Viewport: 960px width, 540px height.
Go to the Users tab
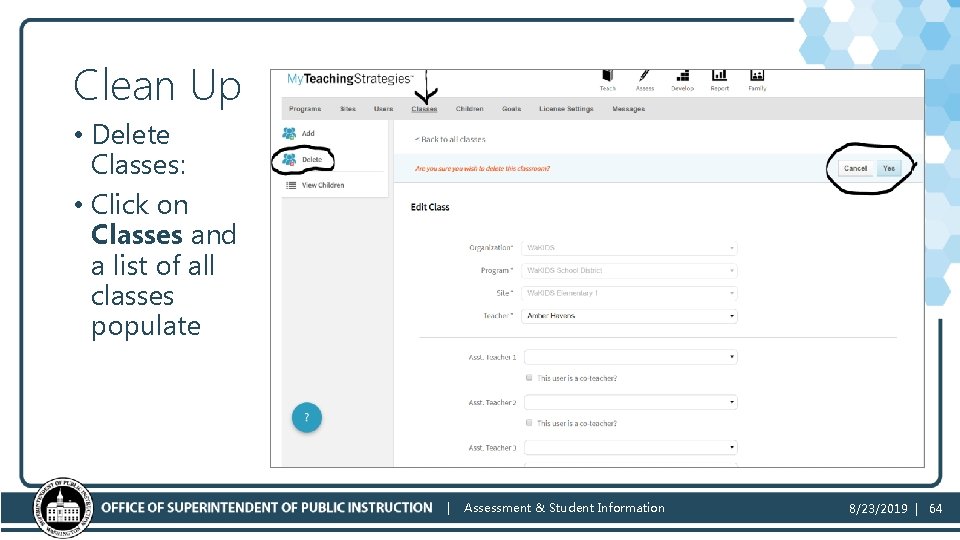pyautogui.click(x=383, y=109)
